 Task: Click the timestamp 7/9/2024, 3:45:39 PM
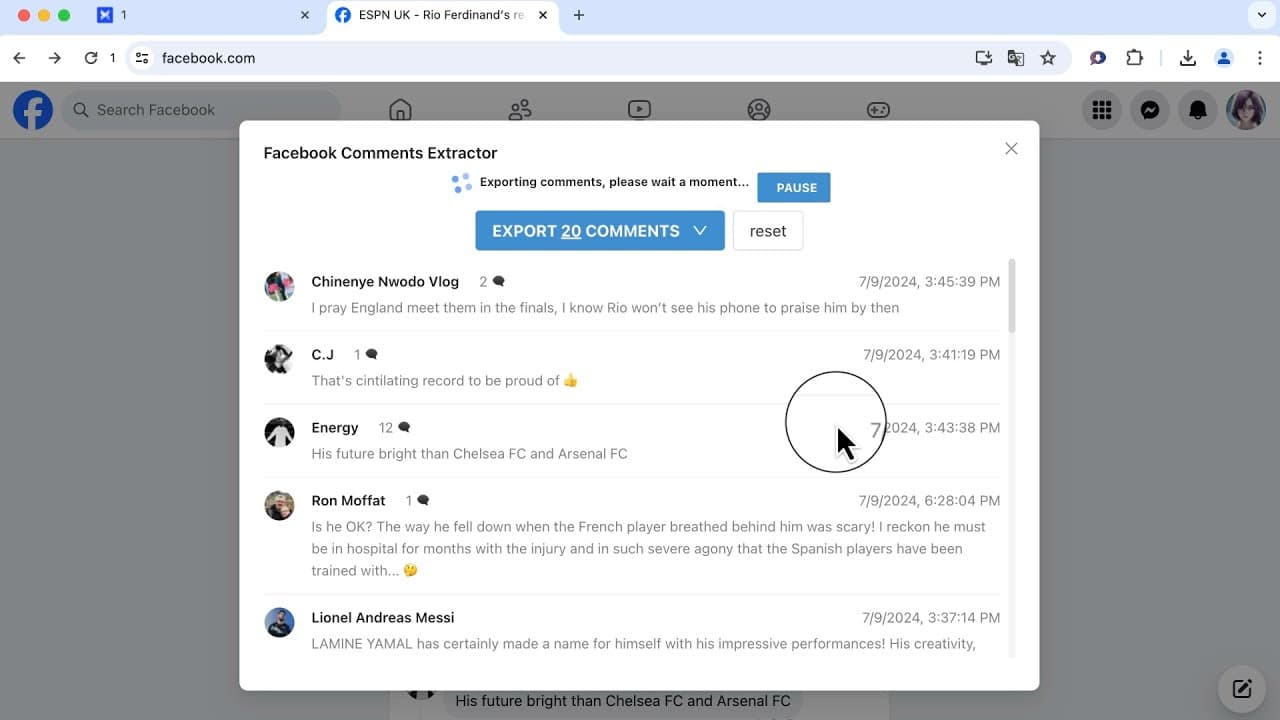[930, 282]
